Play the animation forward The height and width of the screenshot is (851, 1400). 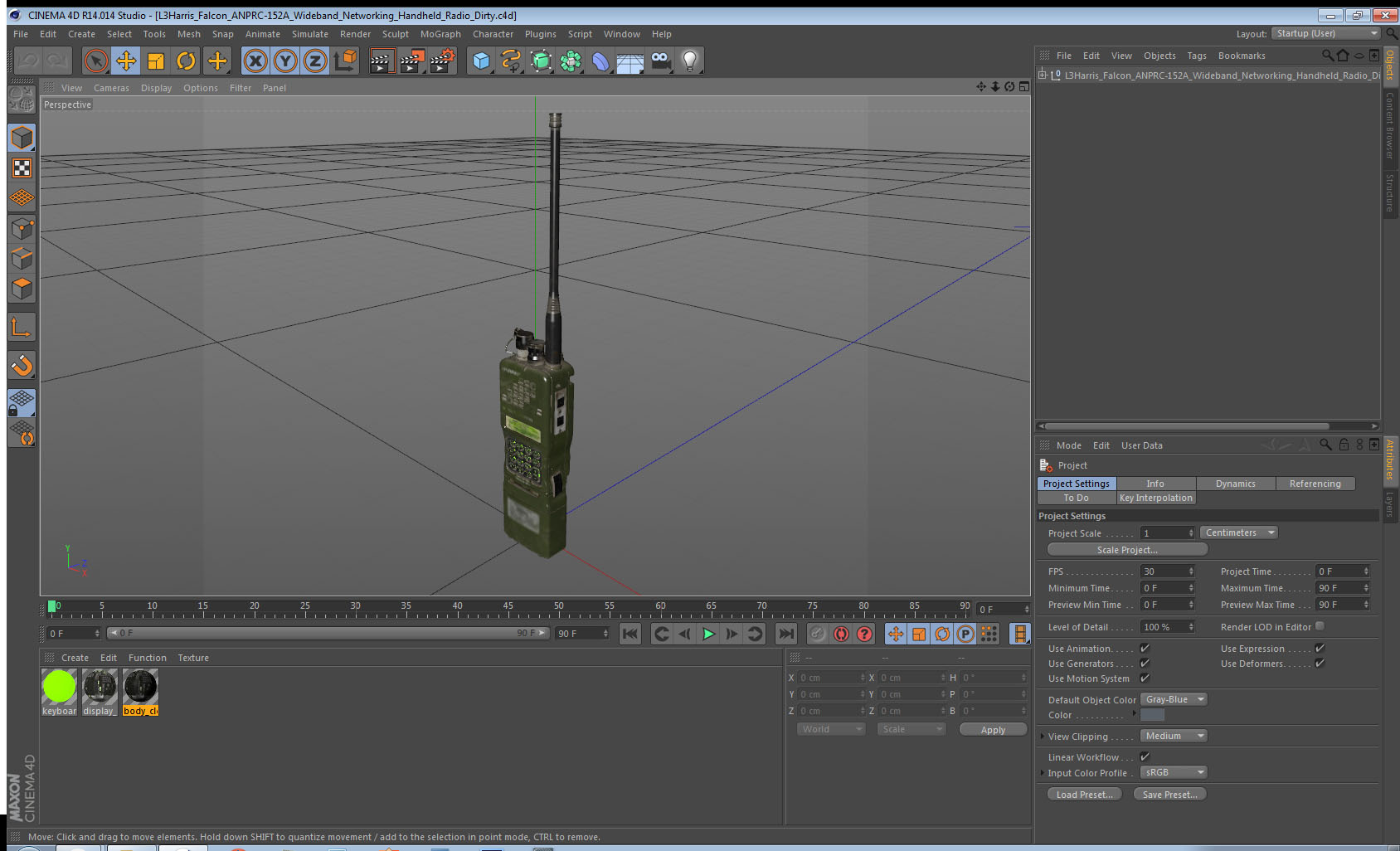(708, 634)
